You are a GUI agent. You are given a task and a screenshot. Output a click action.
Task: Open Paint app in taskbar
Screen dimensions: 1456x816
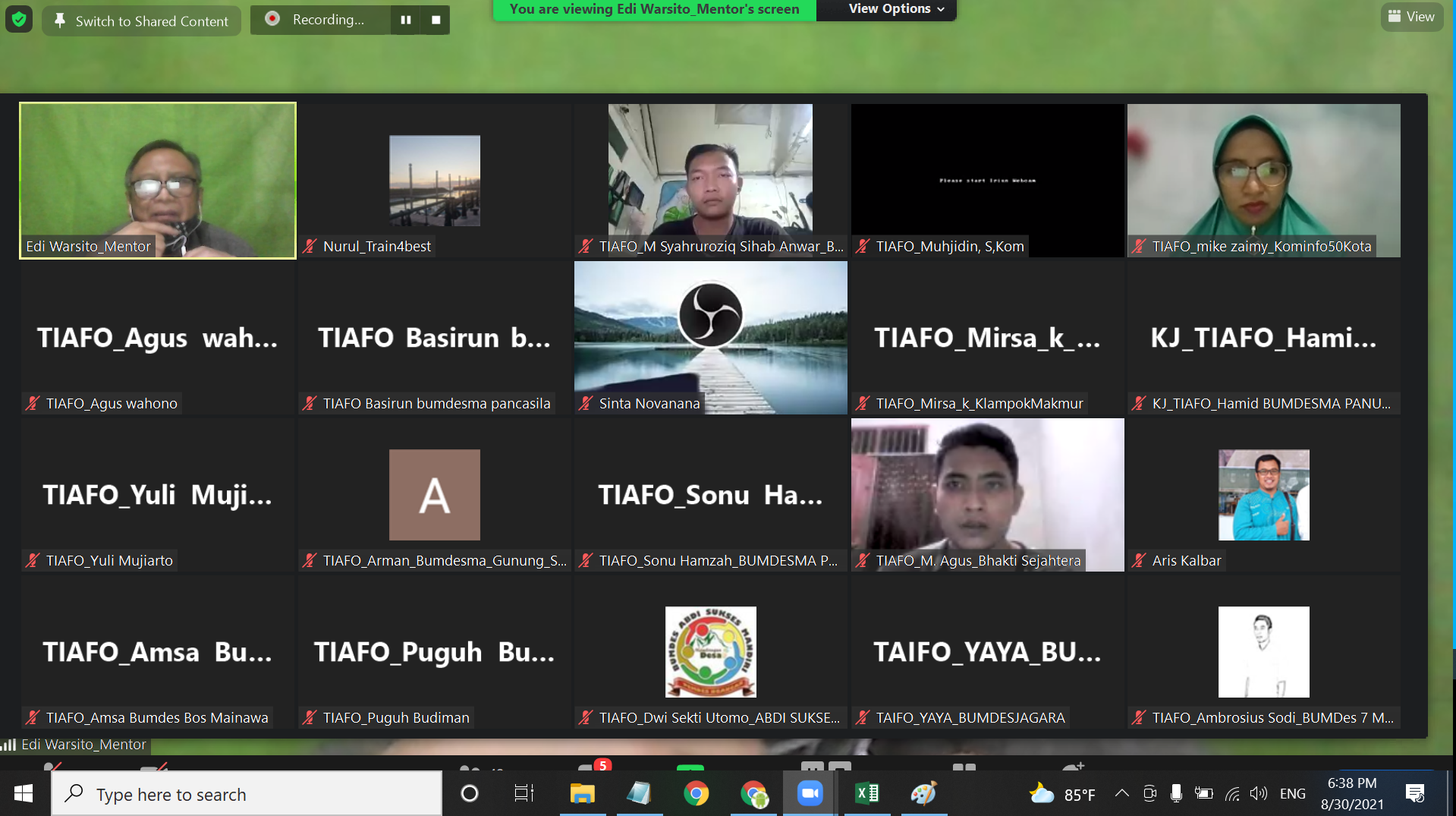[923, 794]
